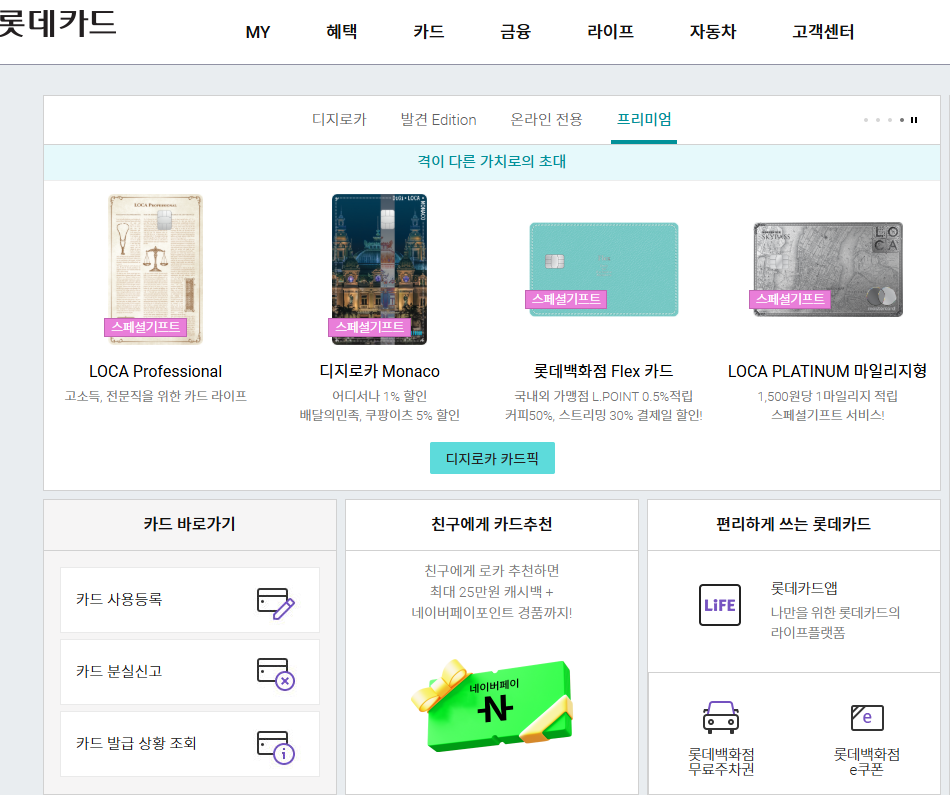Click the 롯데백화점 e쿠폰 icon

(867, 718)
